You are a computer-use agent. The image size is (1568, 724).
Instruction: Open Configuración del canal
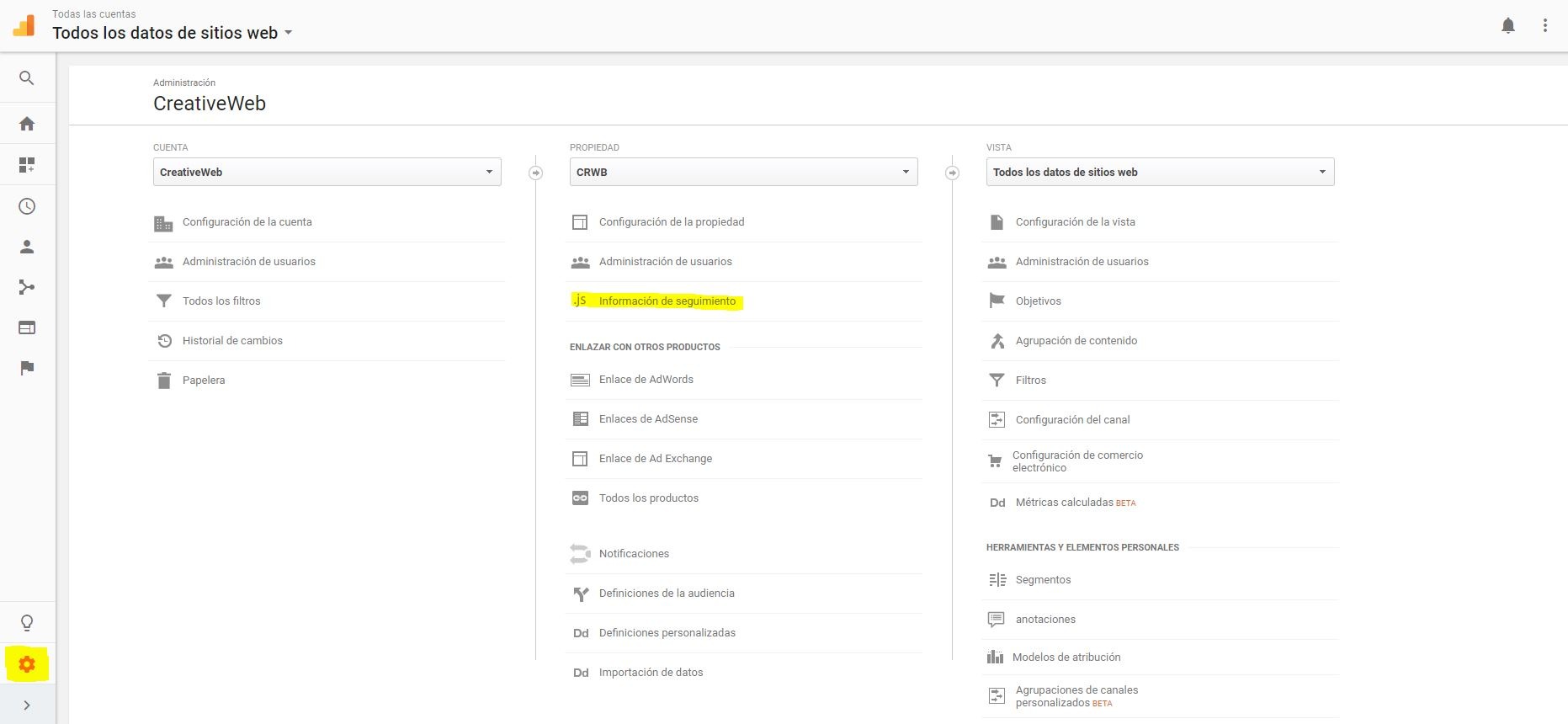pos(1073,420)
